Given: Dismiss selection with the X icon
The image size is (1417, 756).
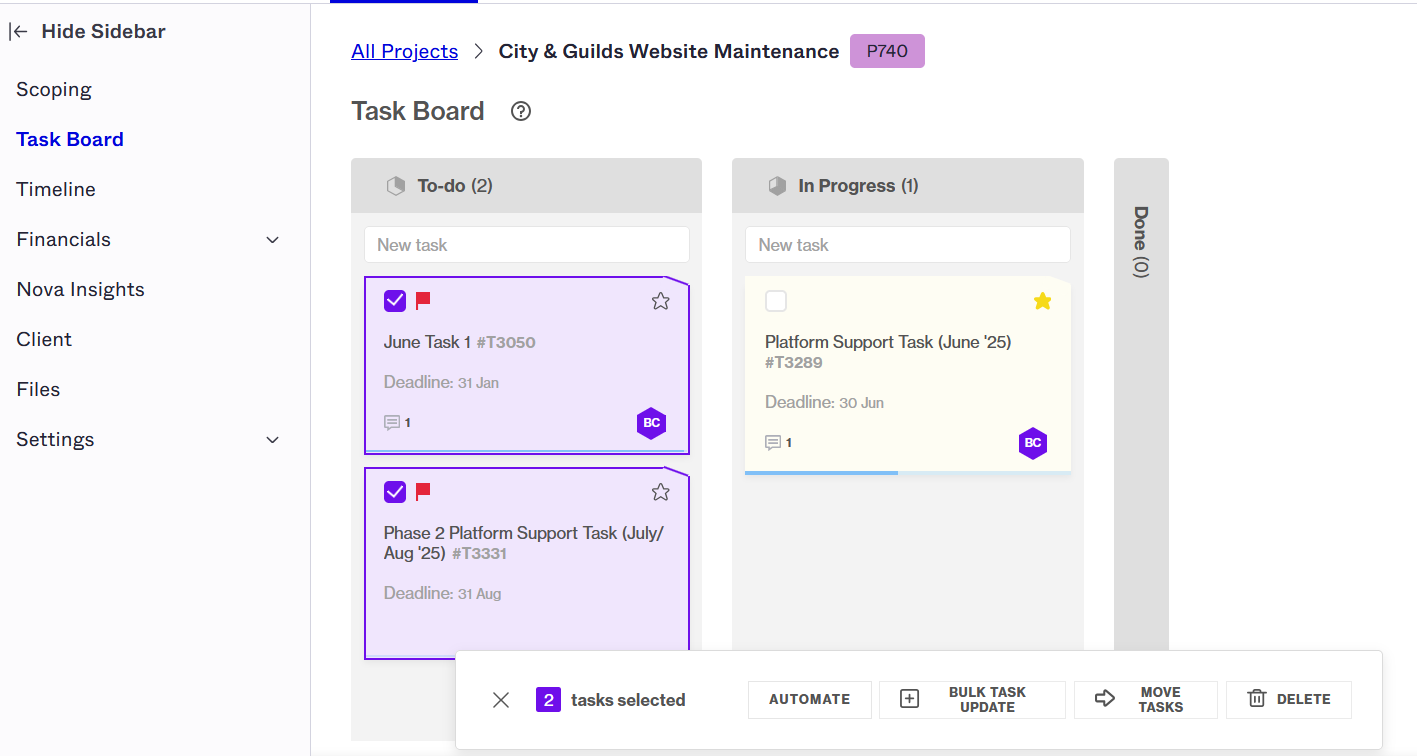Looking at the screenshot, I should pos(501,700).
